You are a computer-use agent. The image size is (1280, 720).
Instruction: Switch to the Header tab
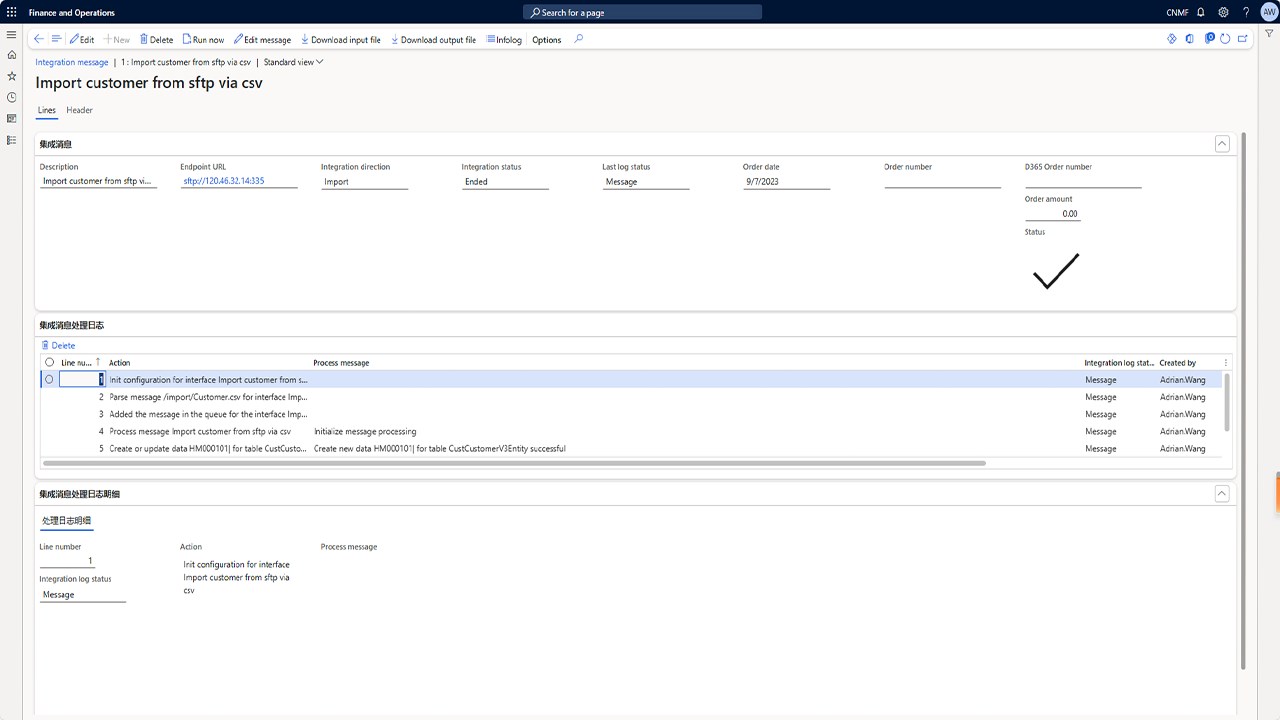[x=79, y=110]
